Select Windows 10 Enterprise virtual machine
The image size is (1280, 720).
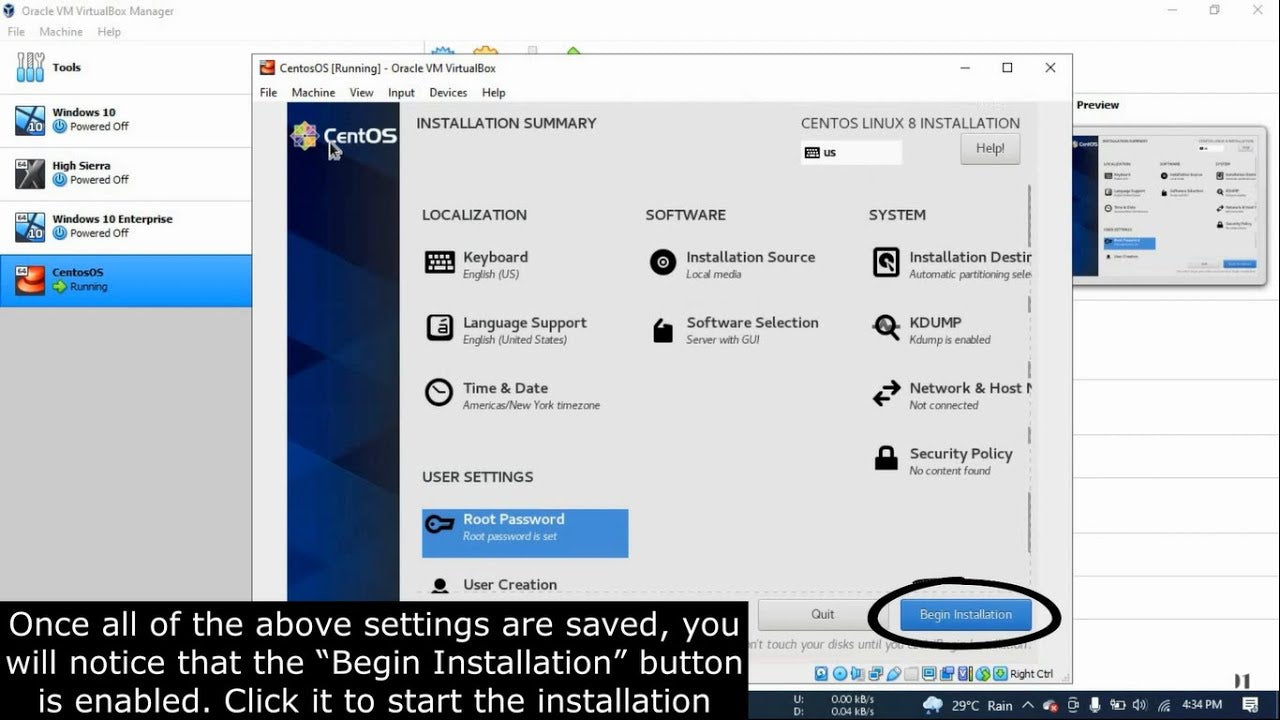[x=125, y=226]
